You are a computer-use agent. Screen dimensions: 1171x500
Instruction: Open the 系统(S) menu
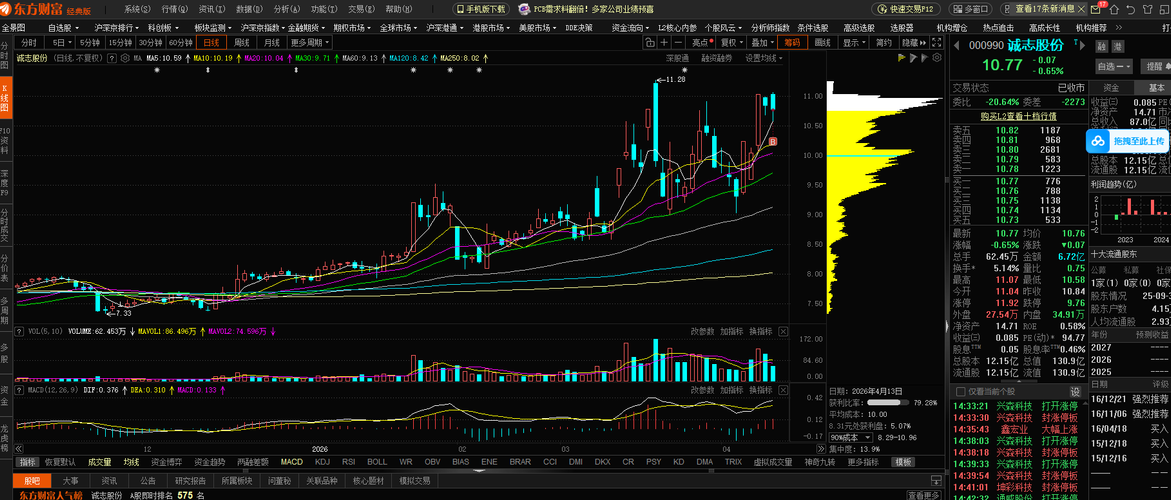click(x=137, y=10)
